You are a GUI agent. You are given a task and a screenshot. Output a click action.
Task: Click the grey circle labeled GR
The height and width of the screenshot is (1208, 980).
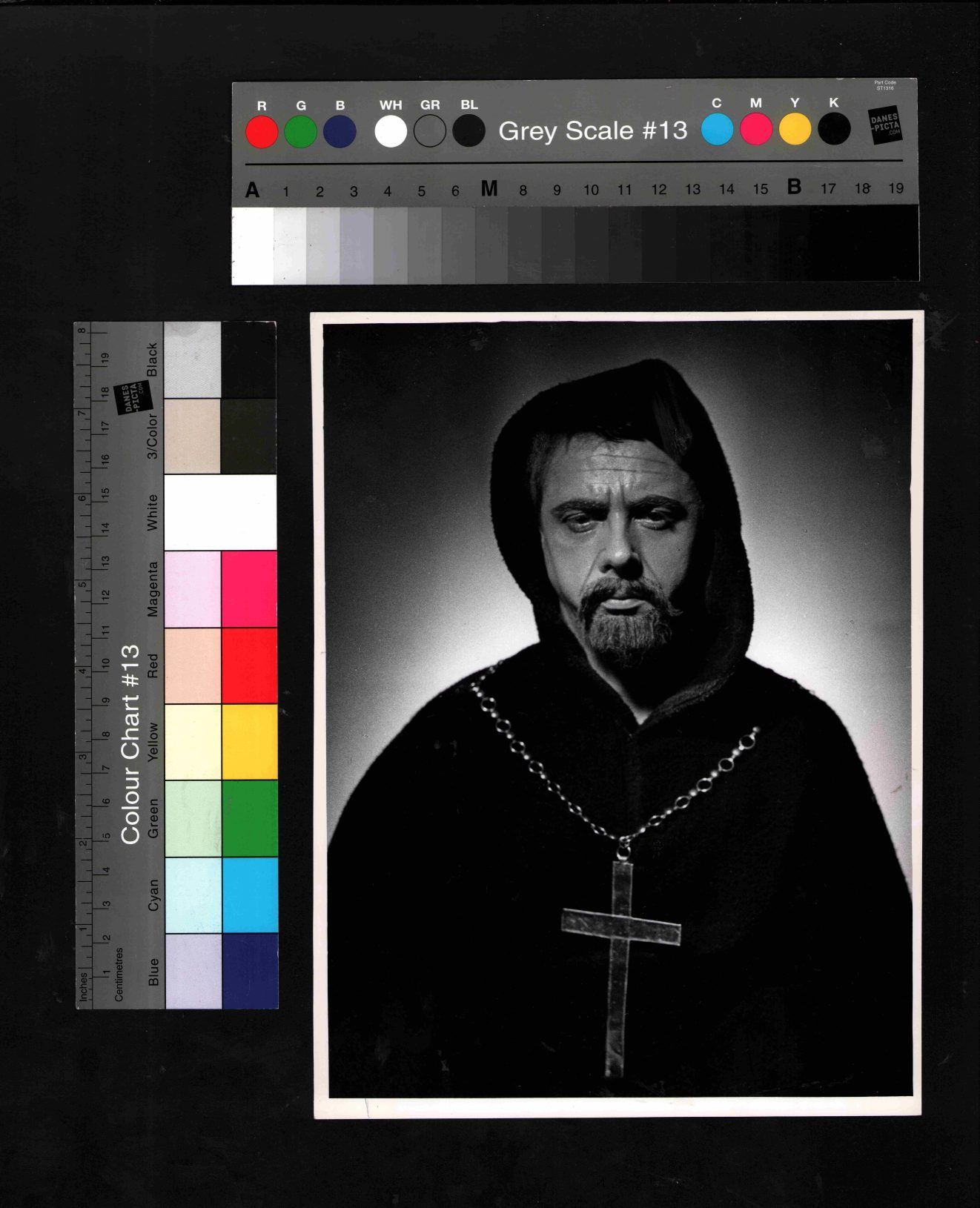430,132
